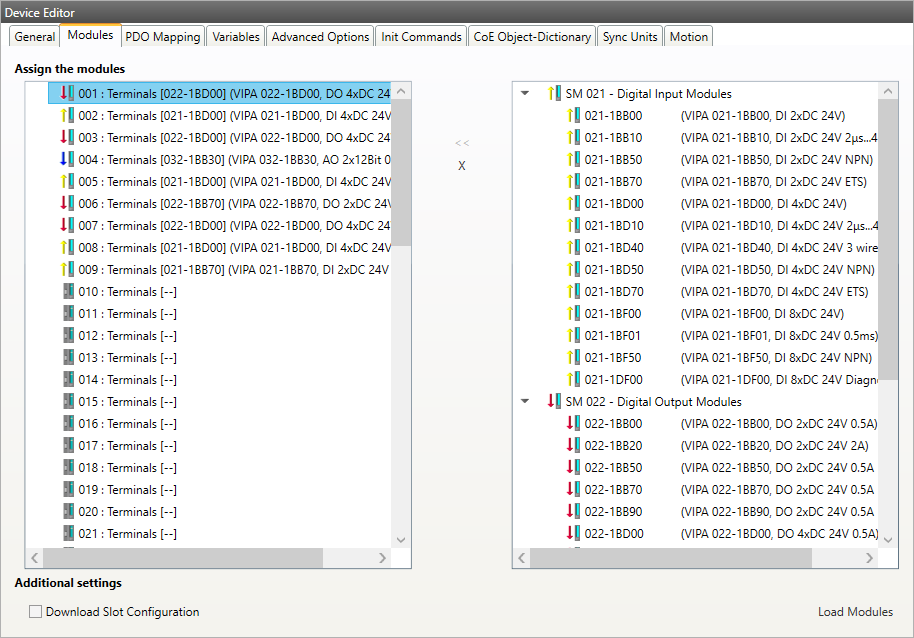Image resolution: width=914 pixels, height=638 pixels.
Task: Click the red arrow icon of slot 001
Action: [x=67, y=93]
